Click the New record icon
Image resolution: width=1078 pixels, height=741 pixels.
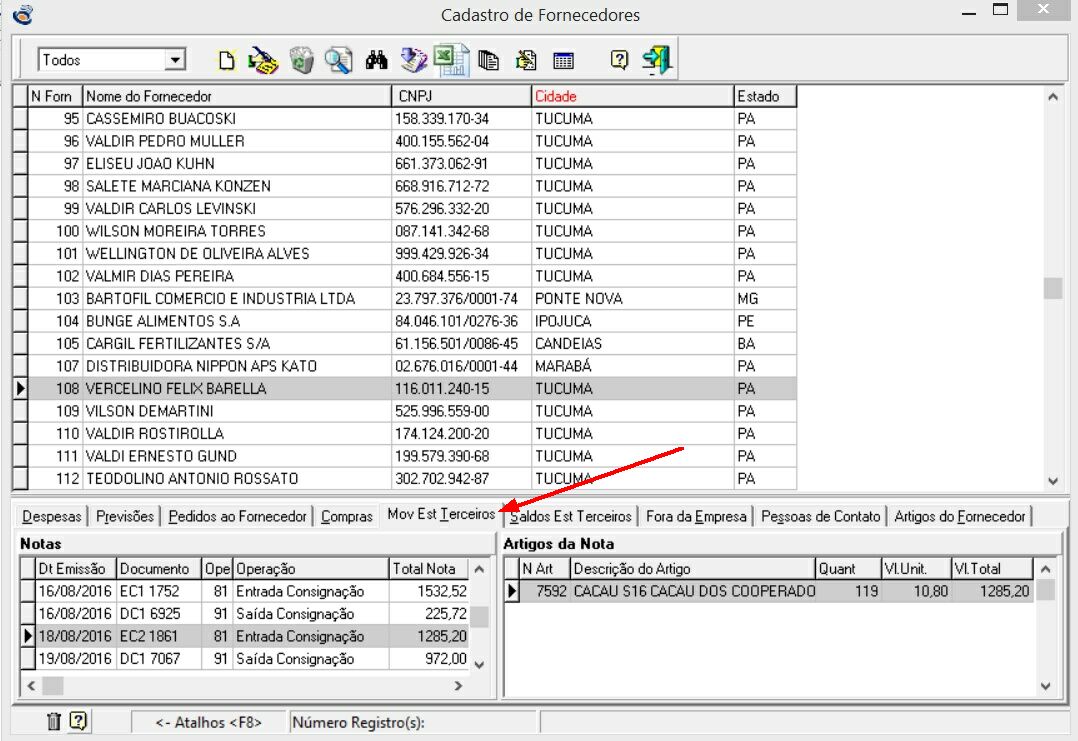point(226,60)
